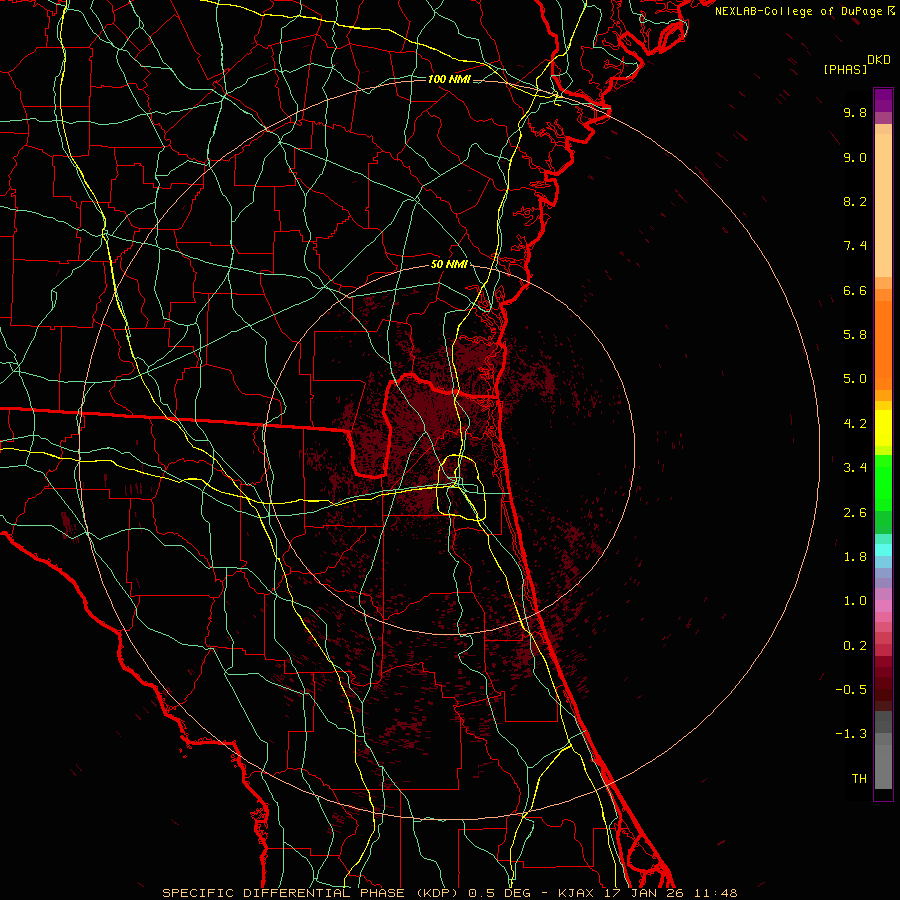Click the 6.6 value on the scale
The height and width of the screenshot is (900, 900).
tap(855, 290)
